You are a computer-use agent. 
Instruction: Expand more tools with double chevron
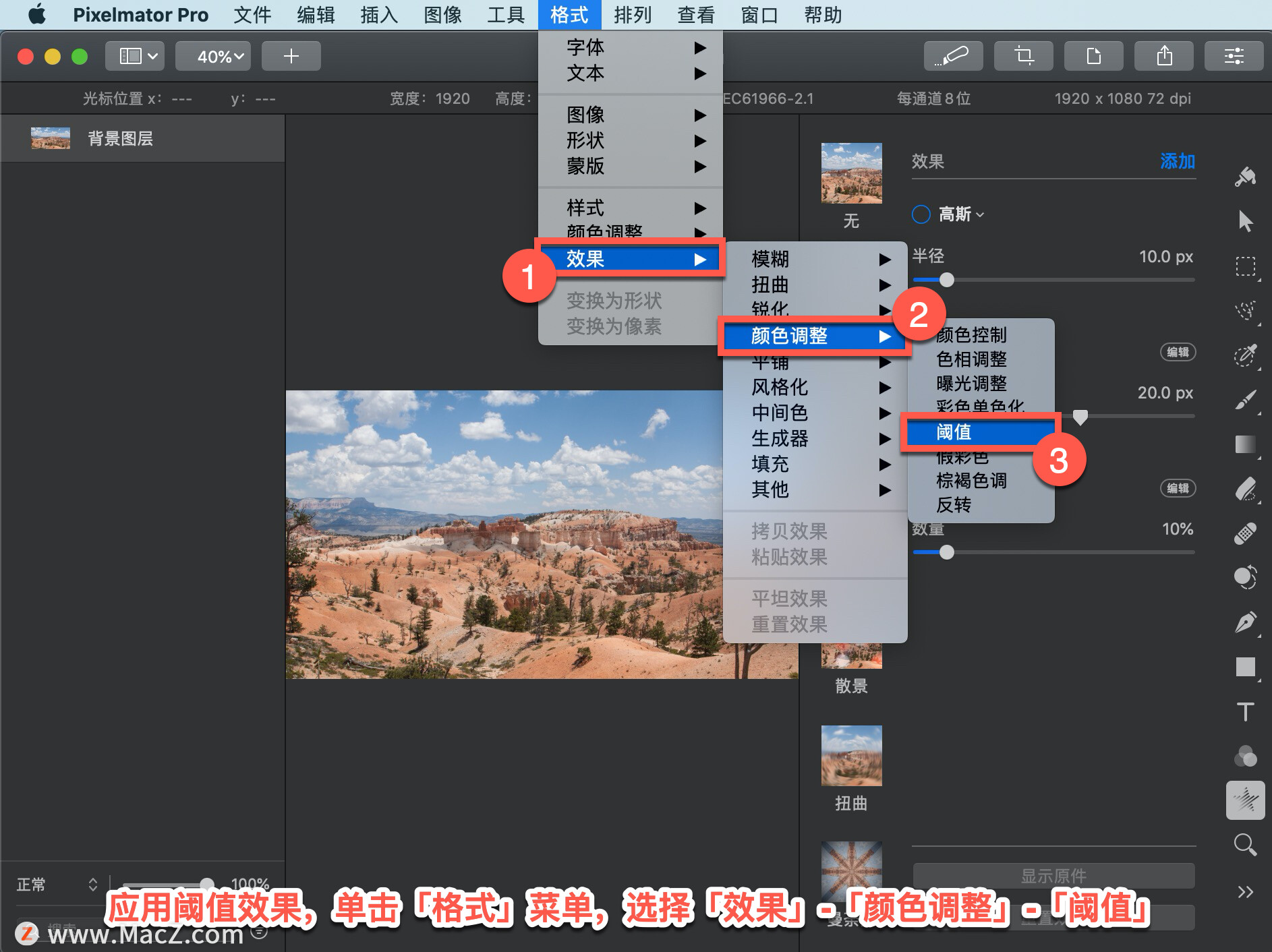pyautogui.click(x=1245, y=892)
